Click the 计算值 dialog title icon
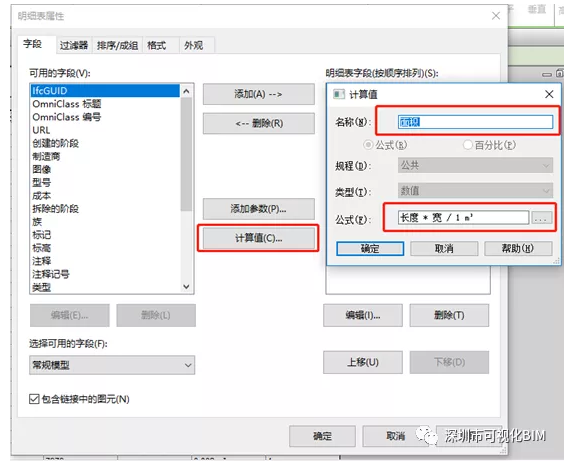The image size is (572, 468). pyautogui.click(x=339, y=94)
